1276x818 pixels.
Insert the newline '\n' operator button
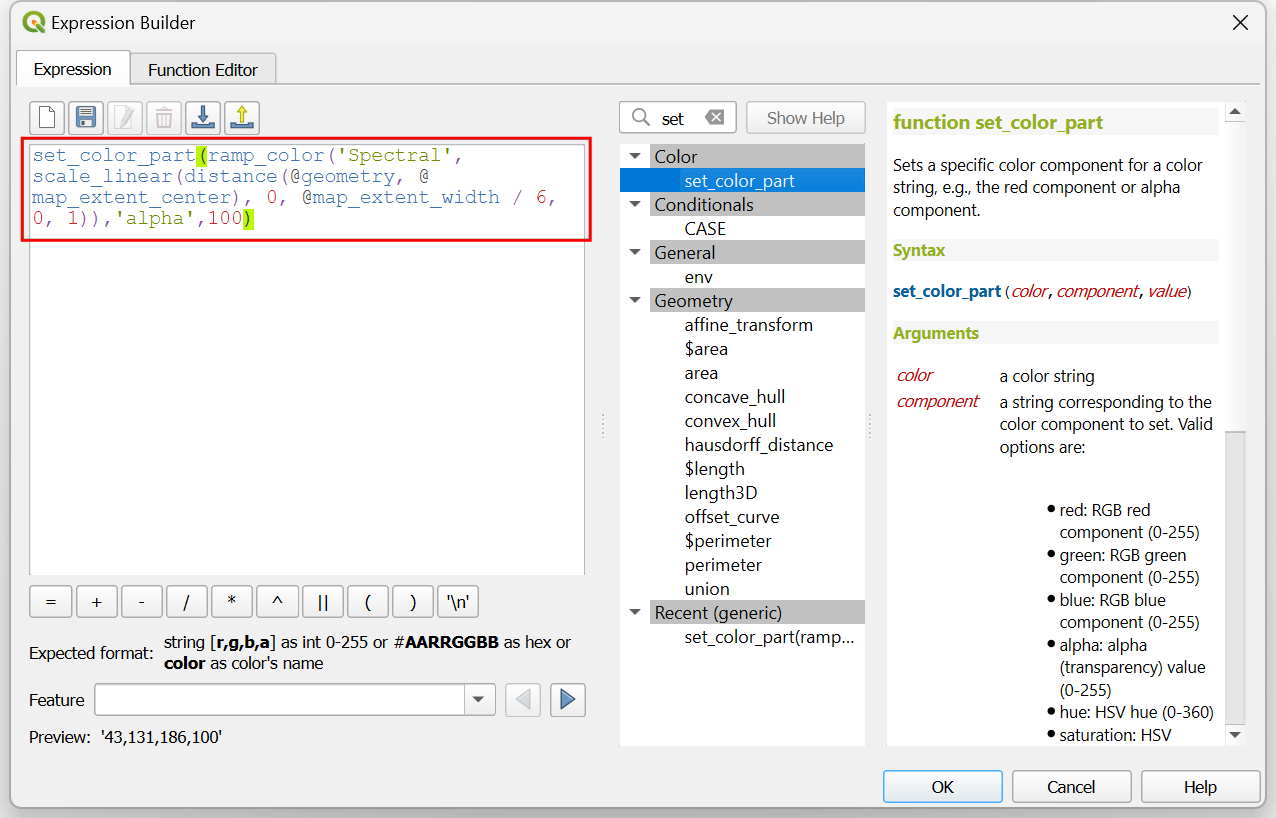pyautogui.click(x=459, y=602)
